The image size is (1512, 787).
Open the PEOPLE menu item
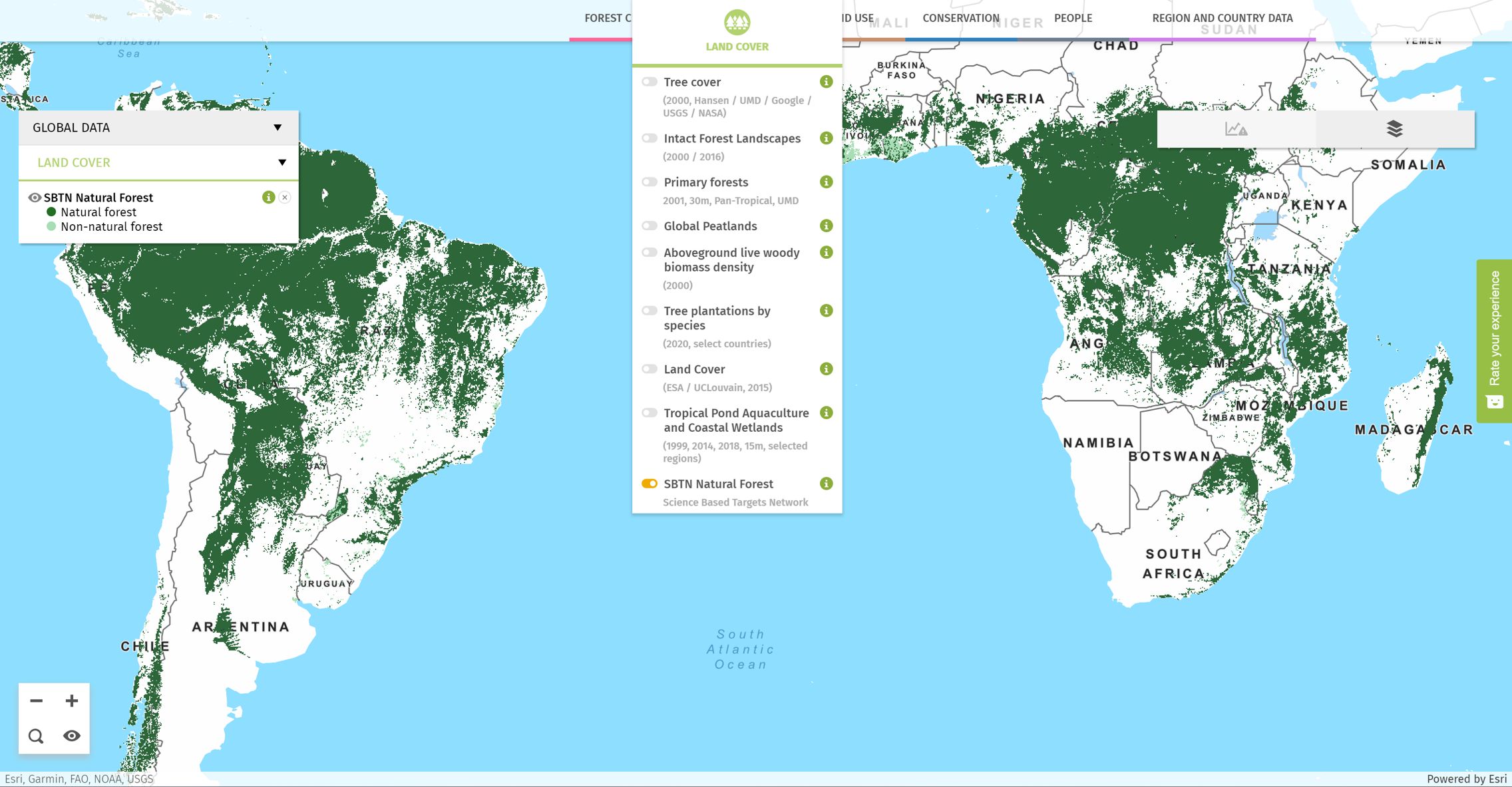pyautogui.click(x=1073, y=18)
